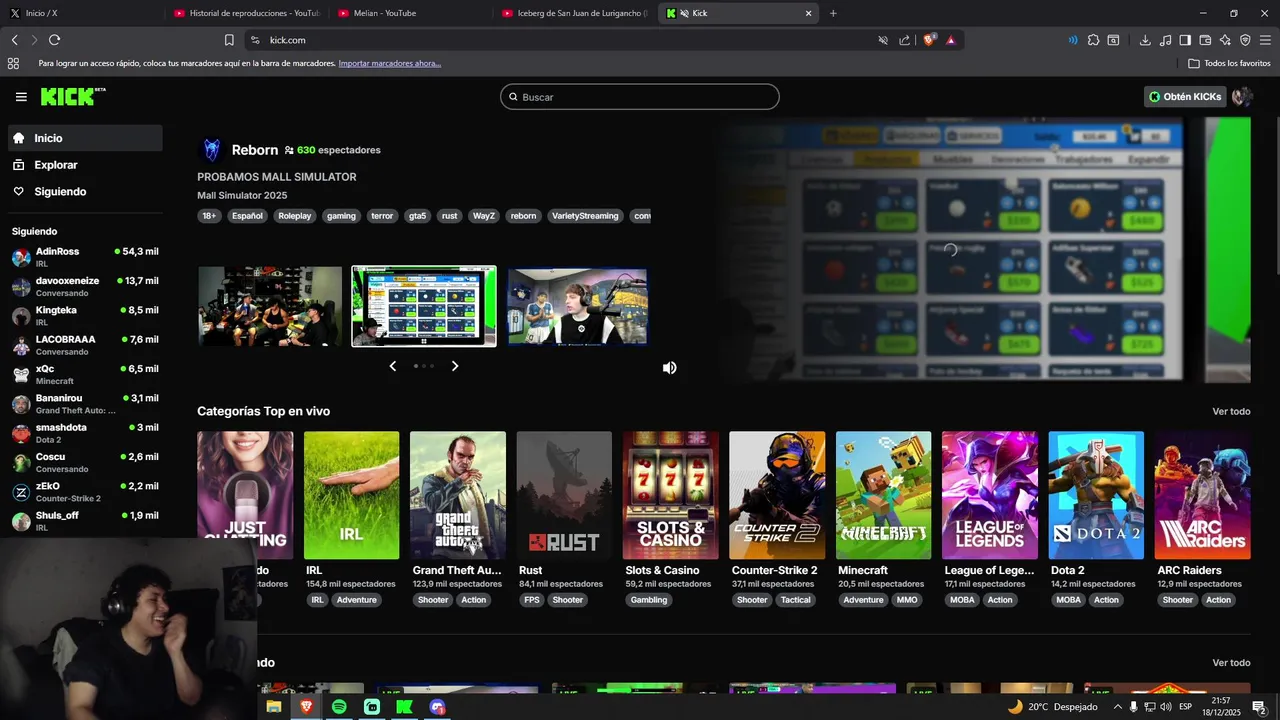Click Ver todo beside Categorías Top en vivo

1231,411
